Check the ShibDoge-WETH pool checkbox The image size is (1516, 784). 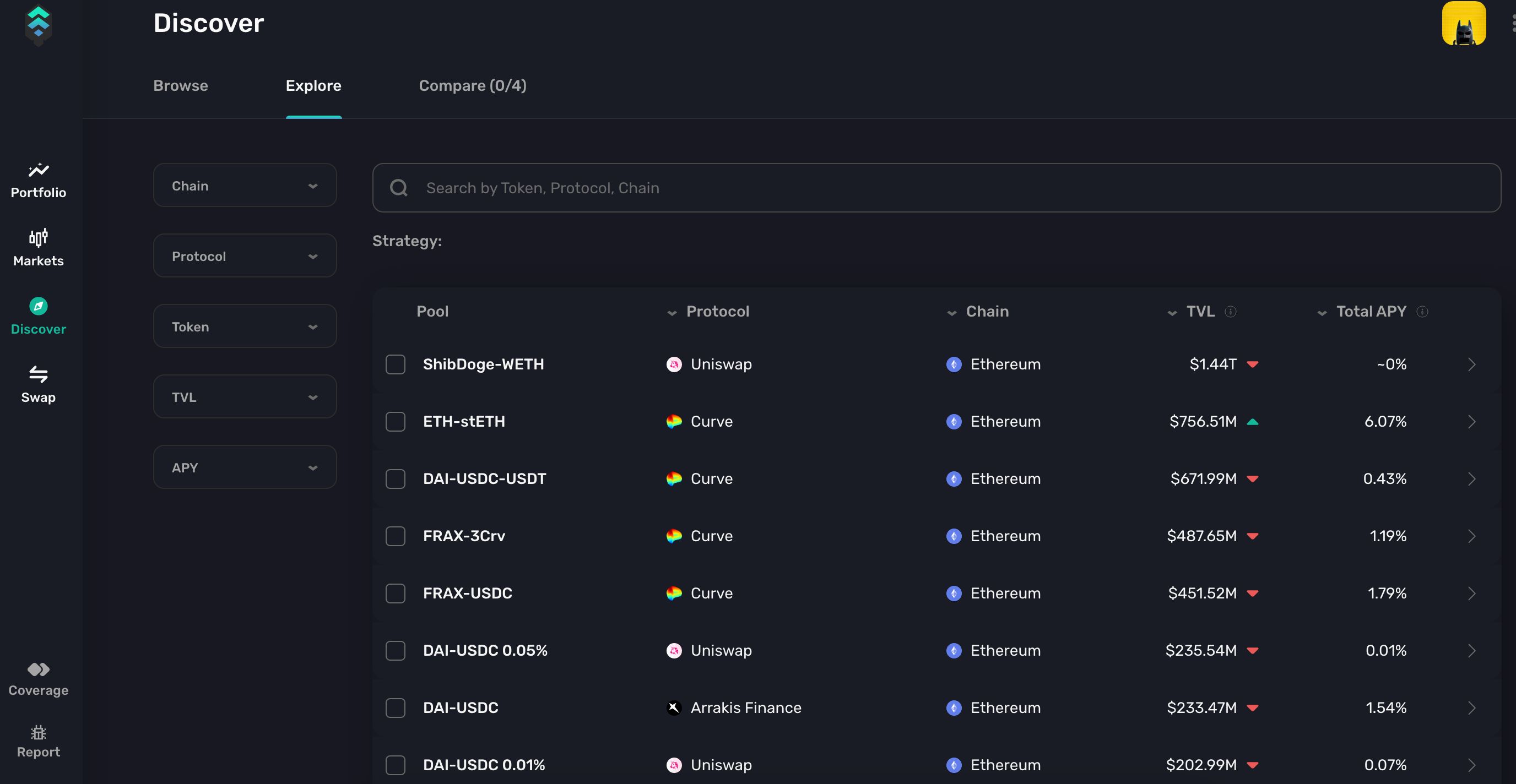(x=395, y=364)
